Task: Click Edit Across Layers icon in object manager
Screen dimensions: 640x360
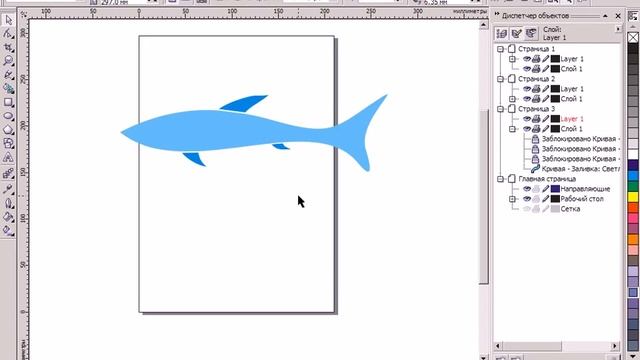Action: 516,33
